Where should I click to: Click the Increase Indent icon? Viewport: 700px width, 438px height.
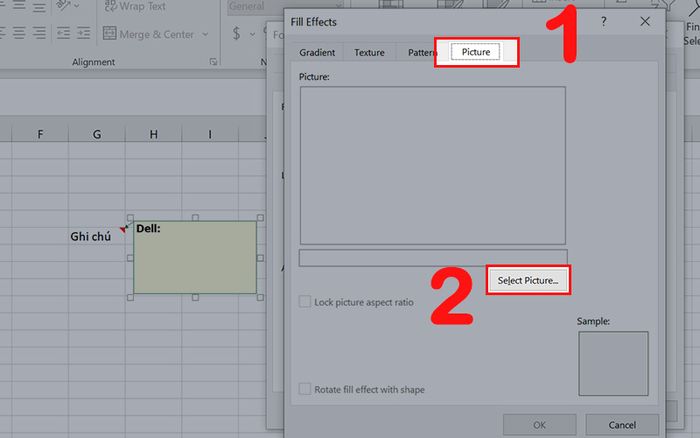pyautogui.click(x=83, y=33)
